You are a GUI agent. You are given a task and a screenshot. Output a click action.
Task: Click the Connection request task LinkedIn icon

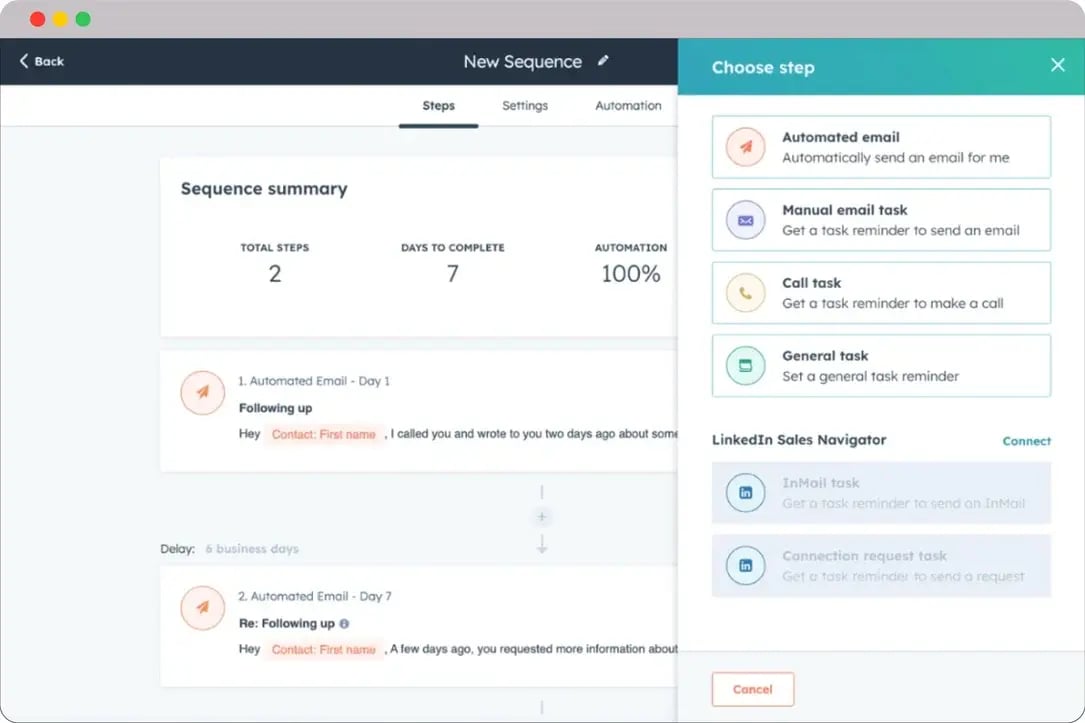point(745,565)
